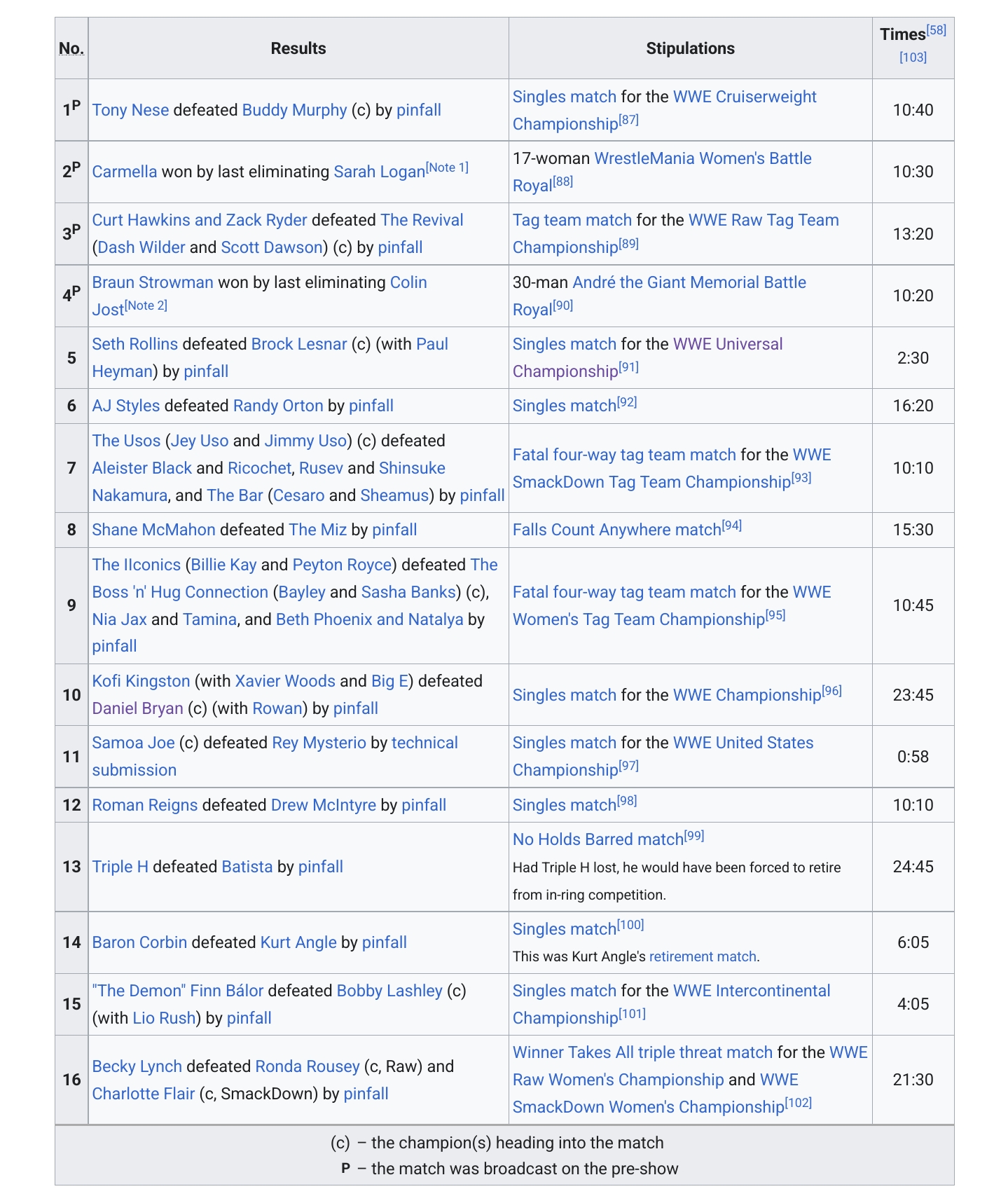Image resolution: width=1008 pixels, height=1196 pixels.
Task: Open André the Giant Memorial Battle Royal link
Action: pyautogui.click(x=659, y=296)
